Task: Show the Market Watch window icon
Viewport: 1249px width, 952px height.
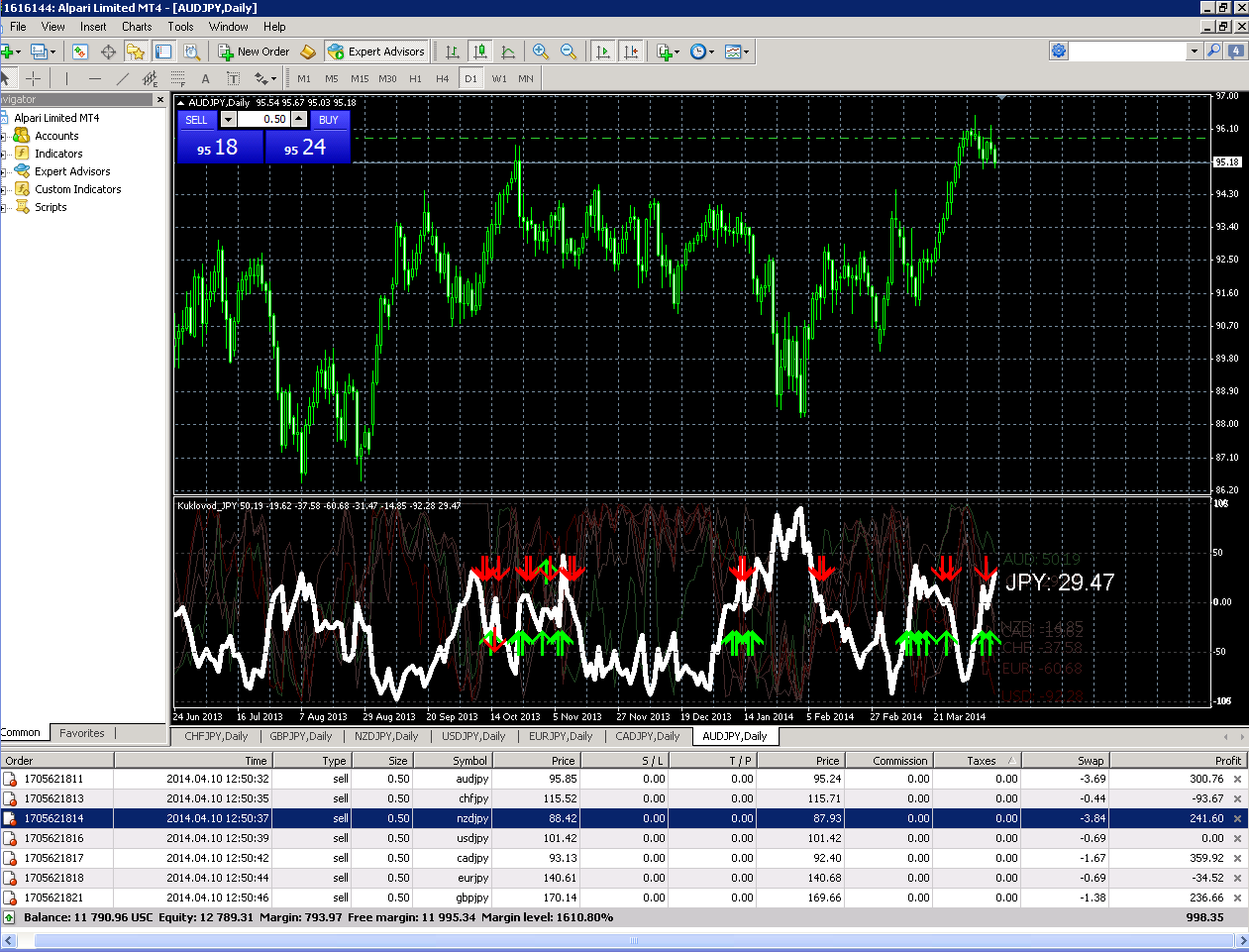Action: point(80,52)
